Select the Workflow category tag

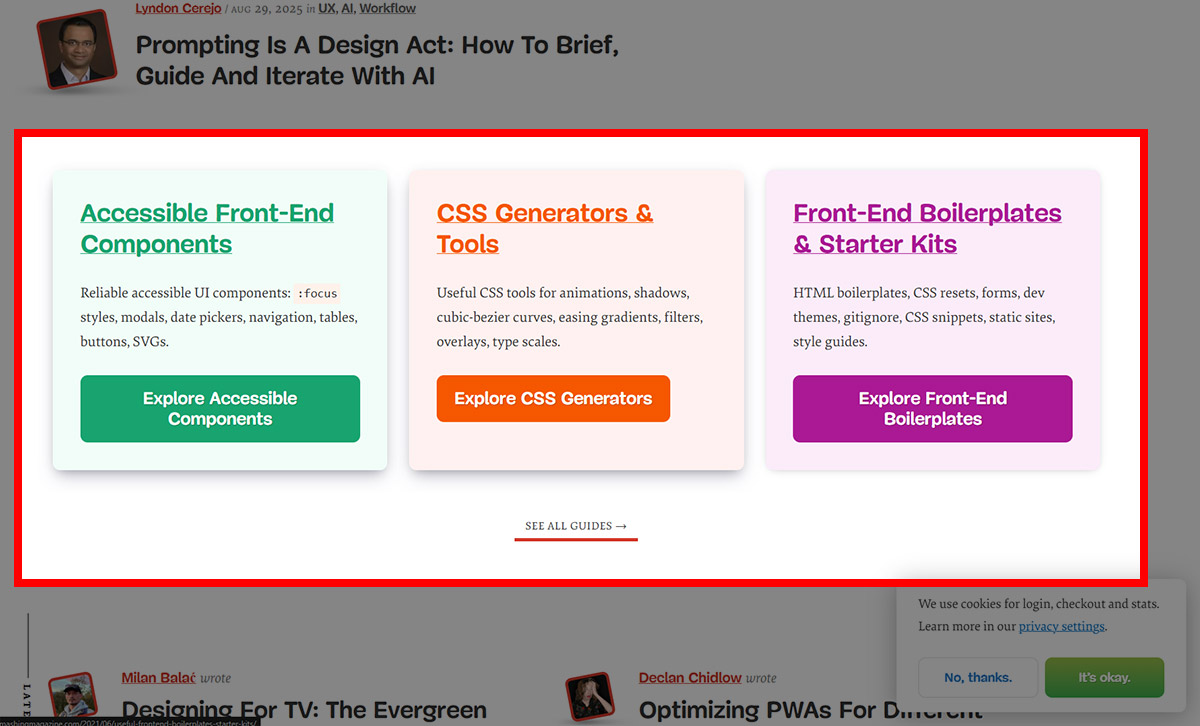(388, 8)
